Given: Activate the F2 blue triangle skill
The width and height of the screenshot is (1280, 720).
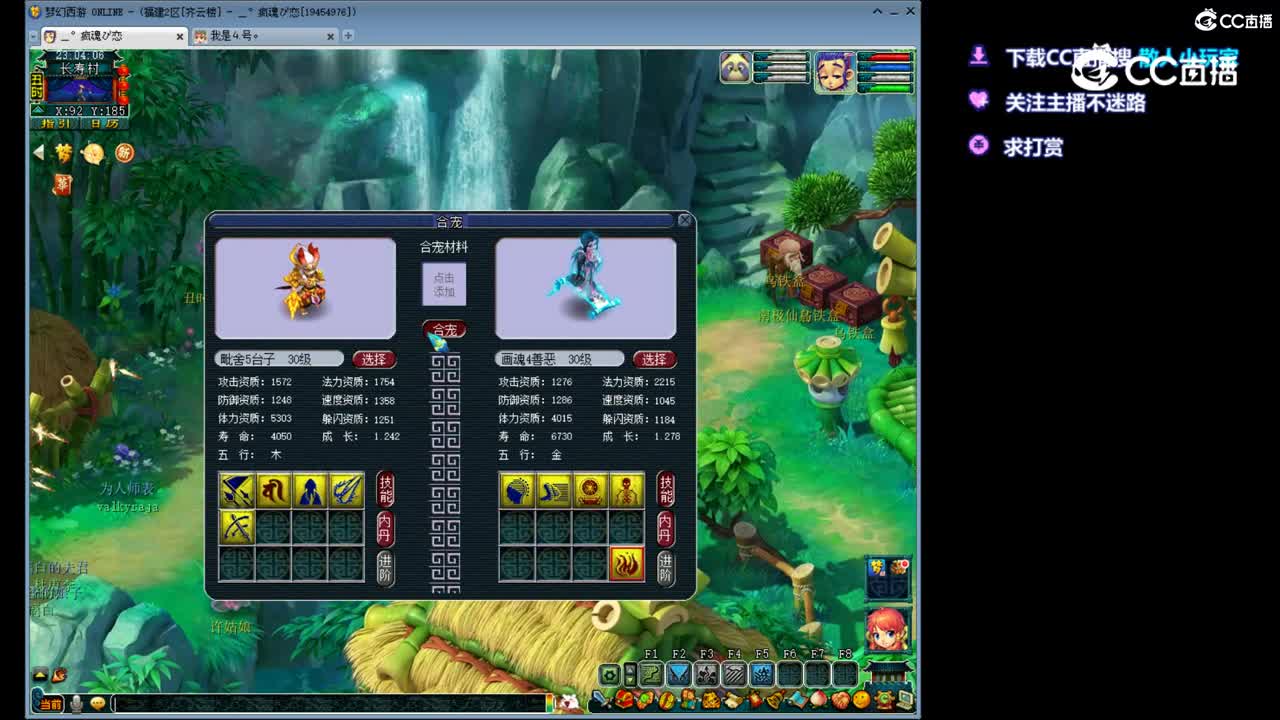Looking at the screenshot, I should coord(679,674).
